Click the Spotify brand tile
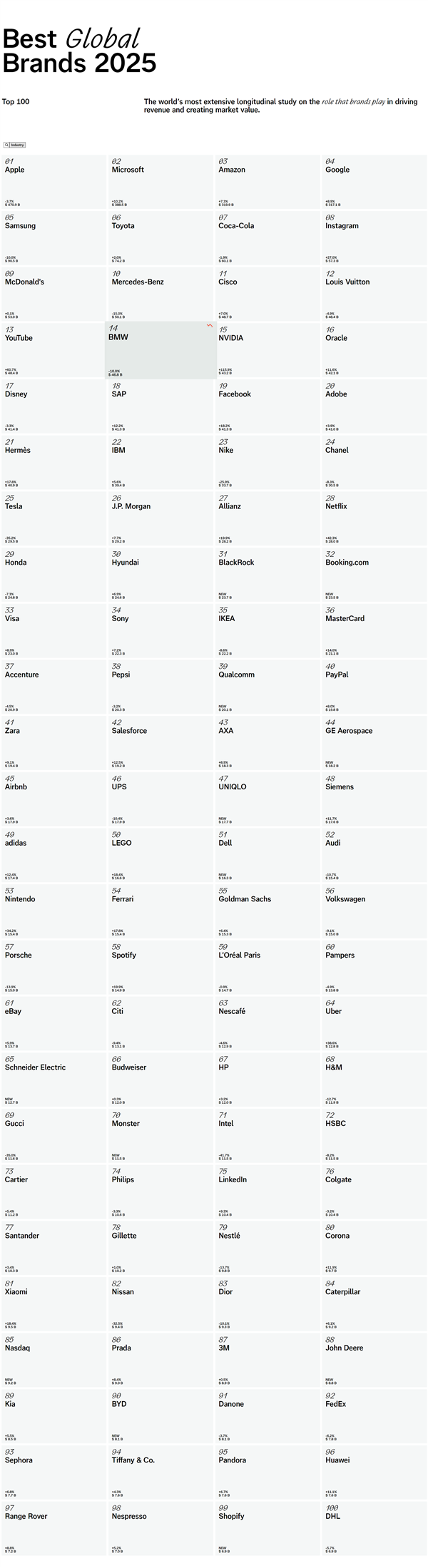This screenshot has height=1568, width=428. pos(160,967)
